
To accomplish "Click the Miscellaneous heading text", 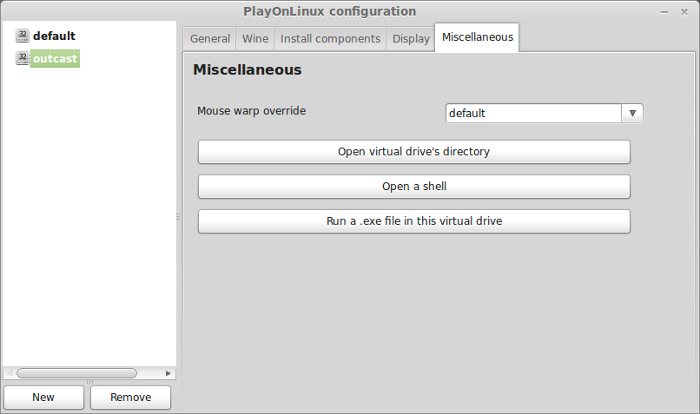I will [247, 70].
